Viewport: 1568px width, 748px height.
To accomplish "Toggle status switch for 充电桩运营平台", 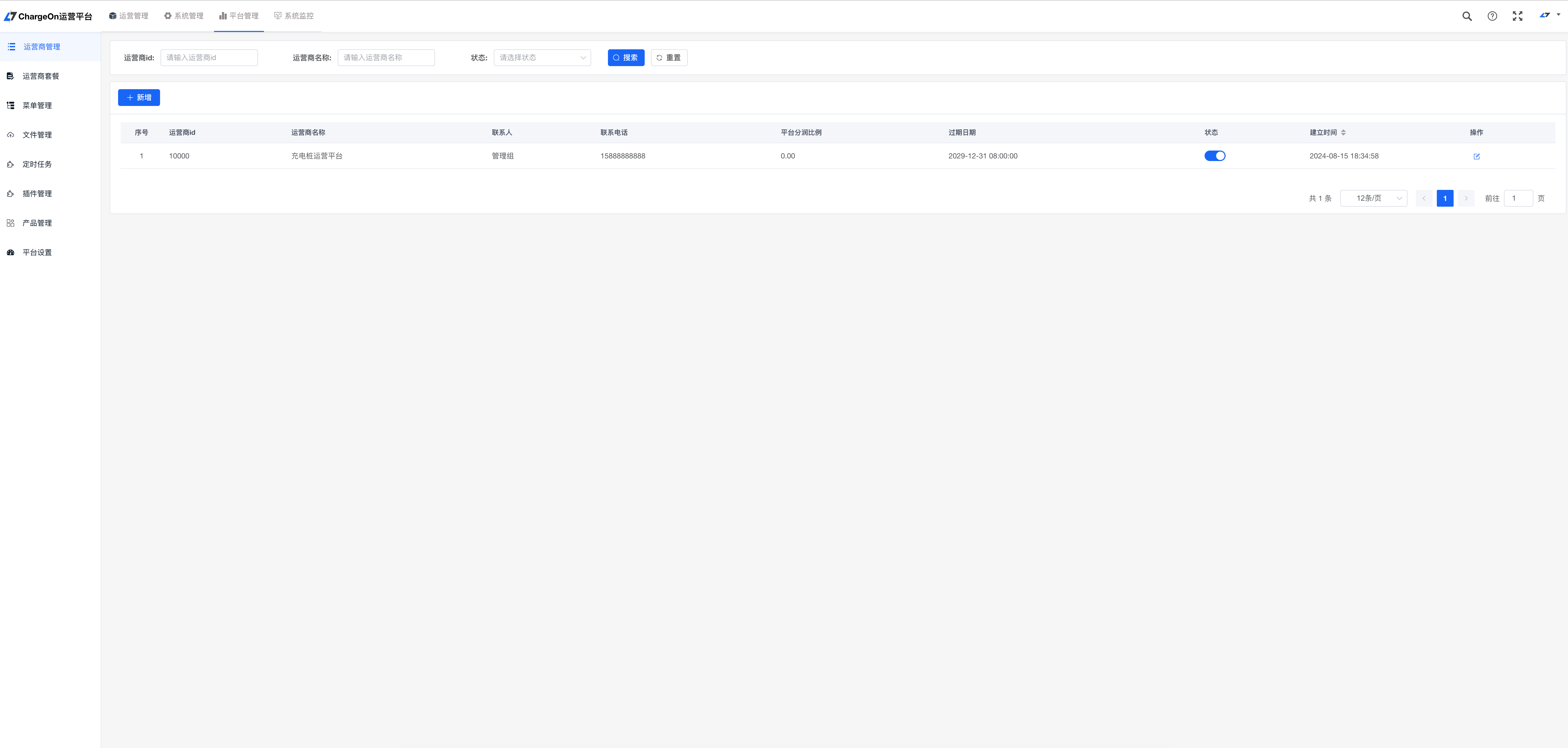I will coord(1214,156).
